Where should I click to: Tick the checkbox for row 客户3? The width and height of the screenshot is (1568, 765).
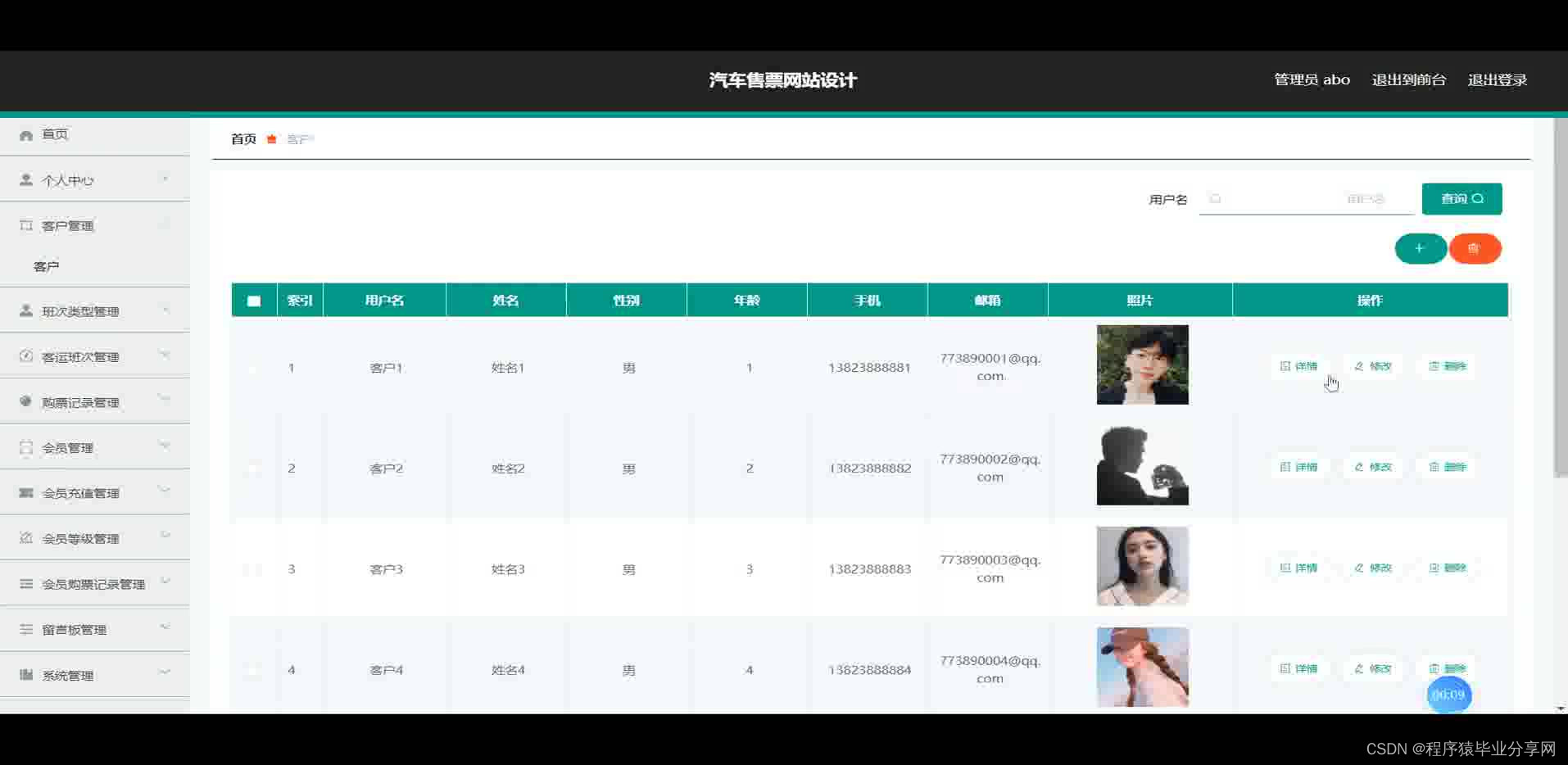[x=254, y=569]
